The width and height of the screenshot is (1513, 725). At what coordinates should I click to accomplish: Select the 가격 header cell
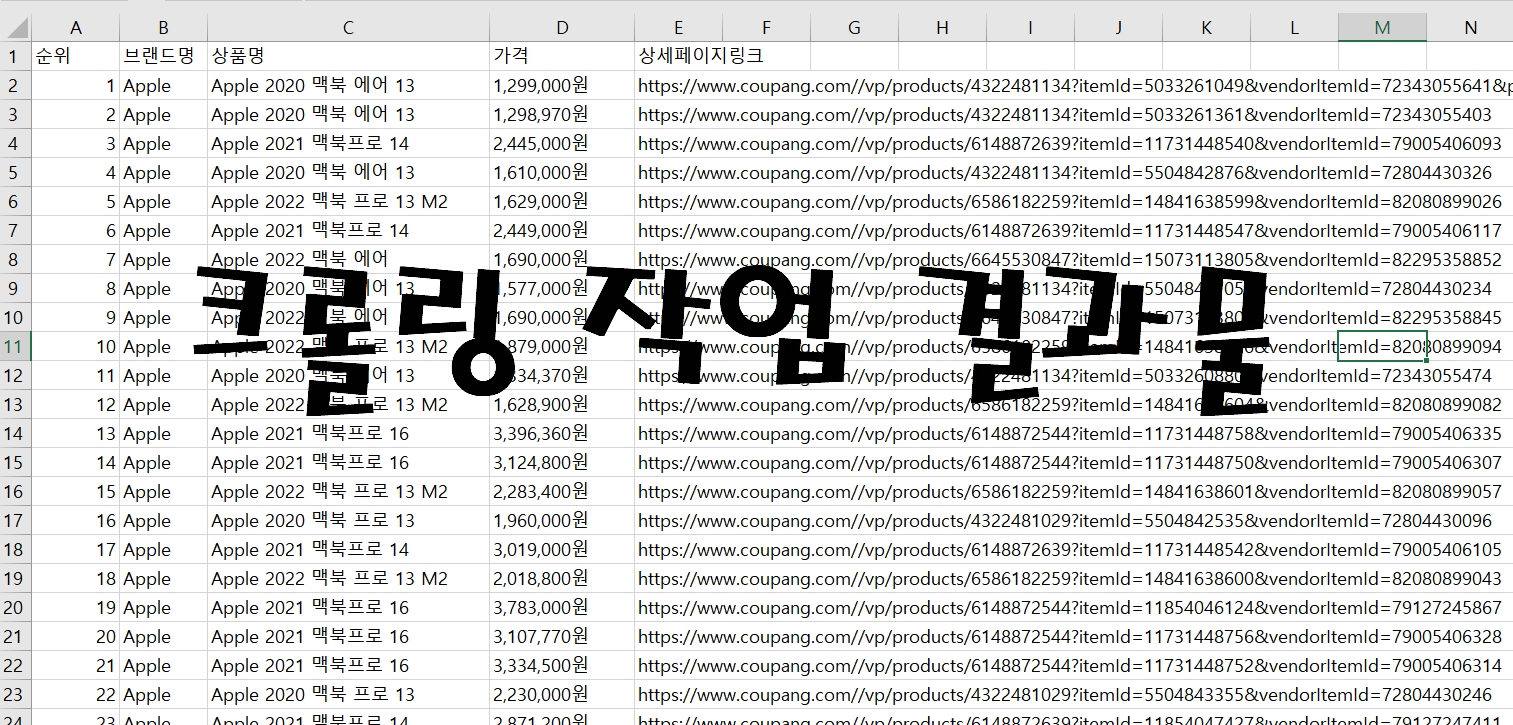coord(562,56)
